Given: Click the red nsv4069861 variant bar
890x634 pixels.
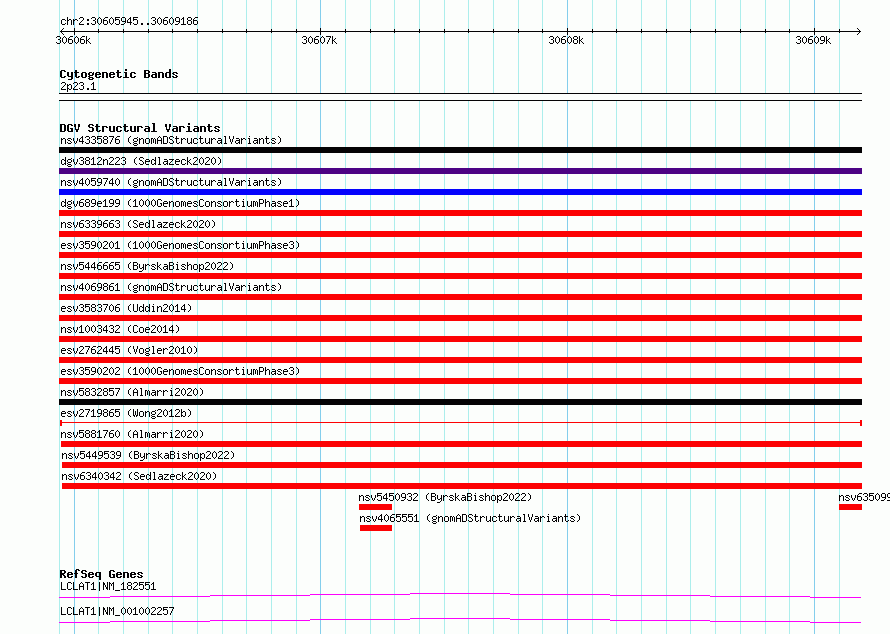Looking at the screenshot, I should (460, 297).
